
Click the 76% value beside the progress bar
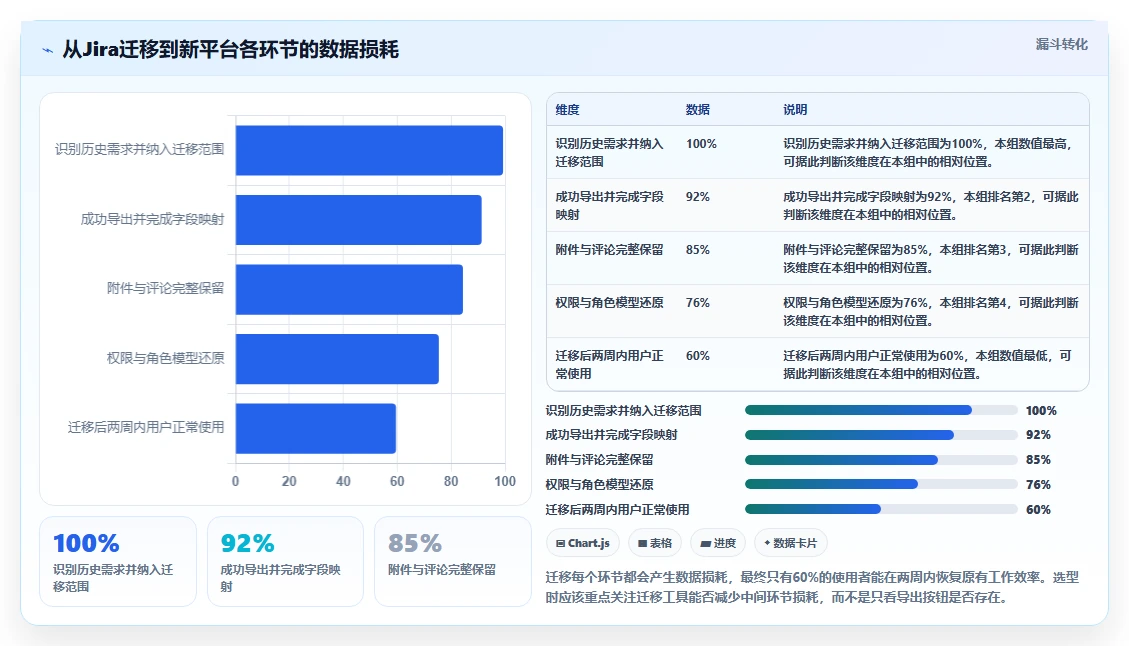click(x=1038, y=485)
